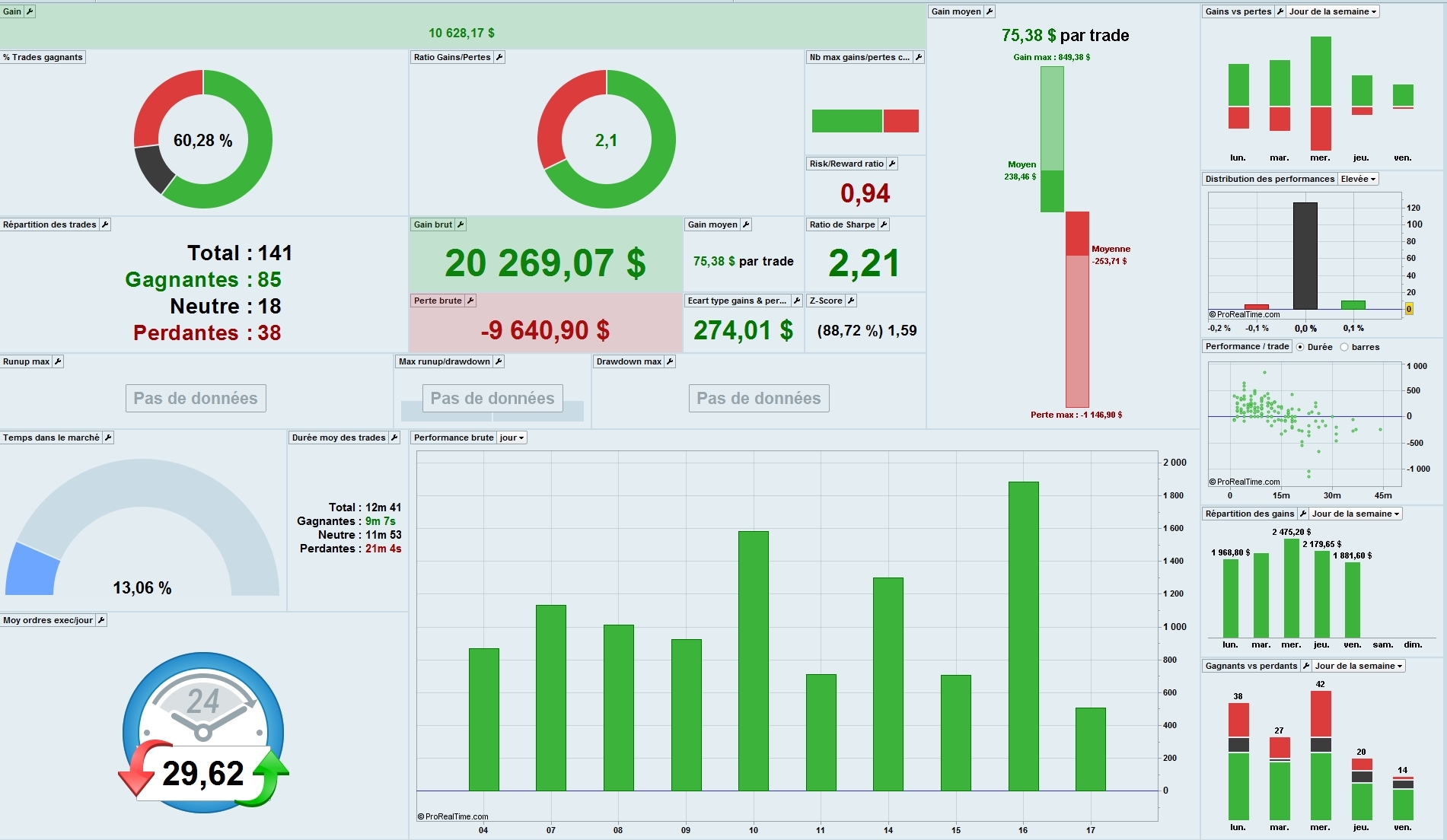Click the Gain brut panel label
Image resolution: width=1447 pixels, height=840 pixels.
(433, 224)
